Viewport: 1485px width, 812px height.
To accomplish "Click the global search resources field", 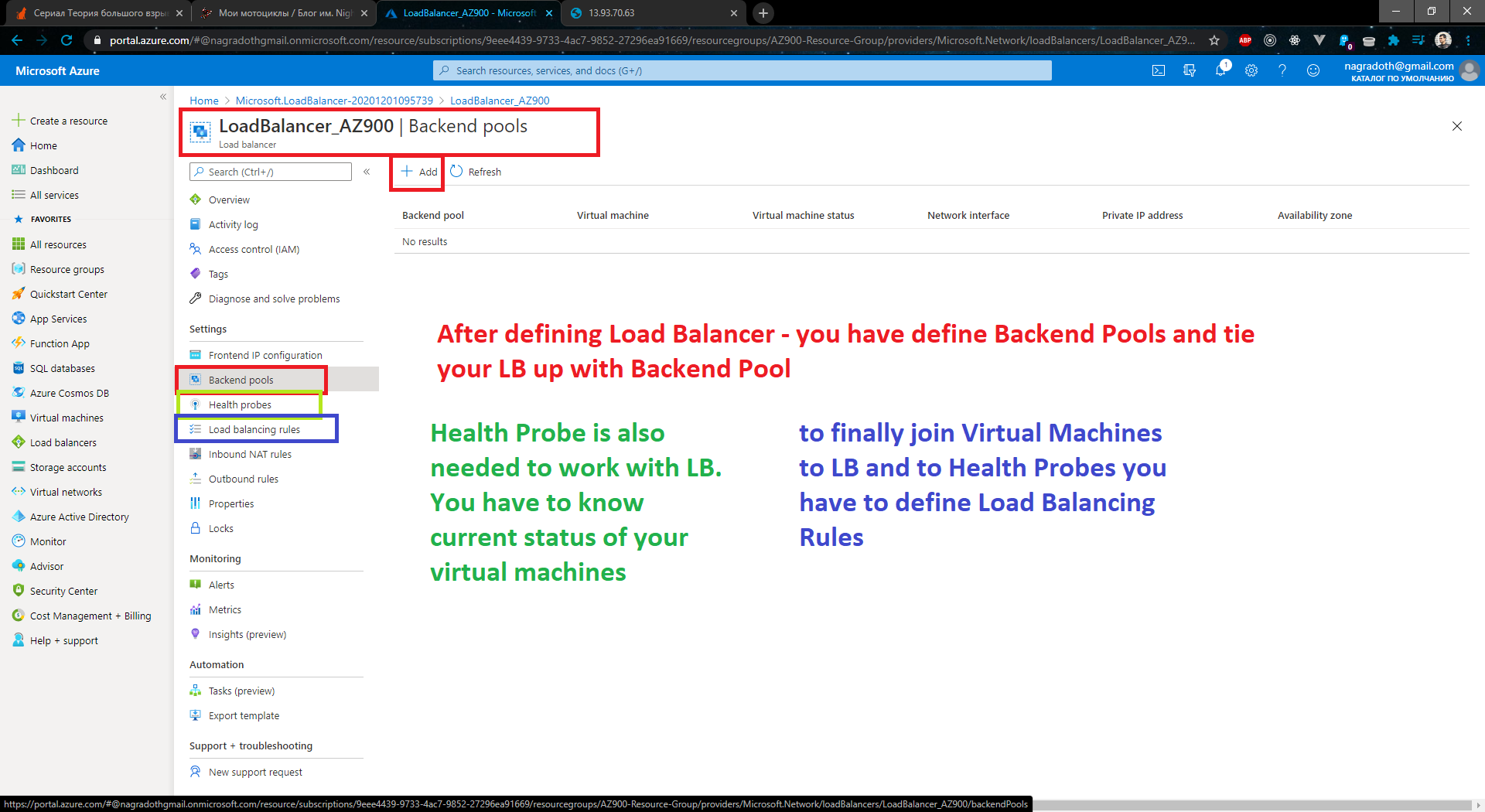I will click(x=742, y=70).
